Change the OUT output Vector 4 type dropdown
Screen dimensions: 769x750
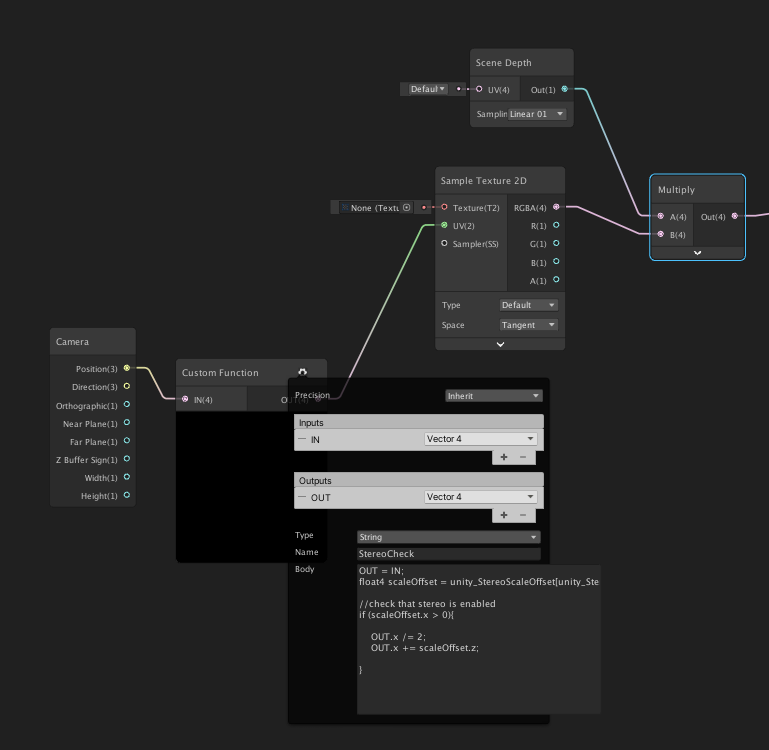(481, 497)
